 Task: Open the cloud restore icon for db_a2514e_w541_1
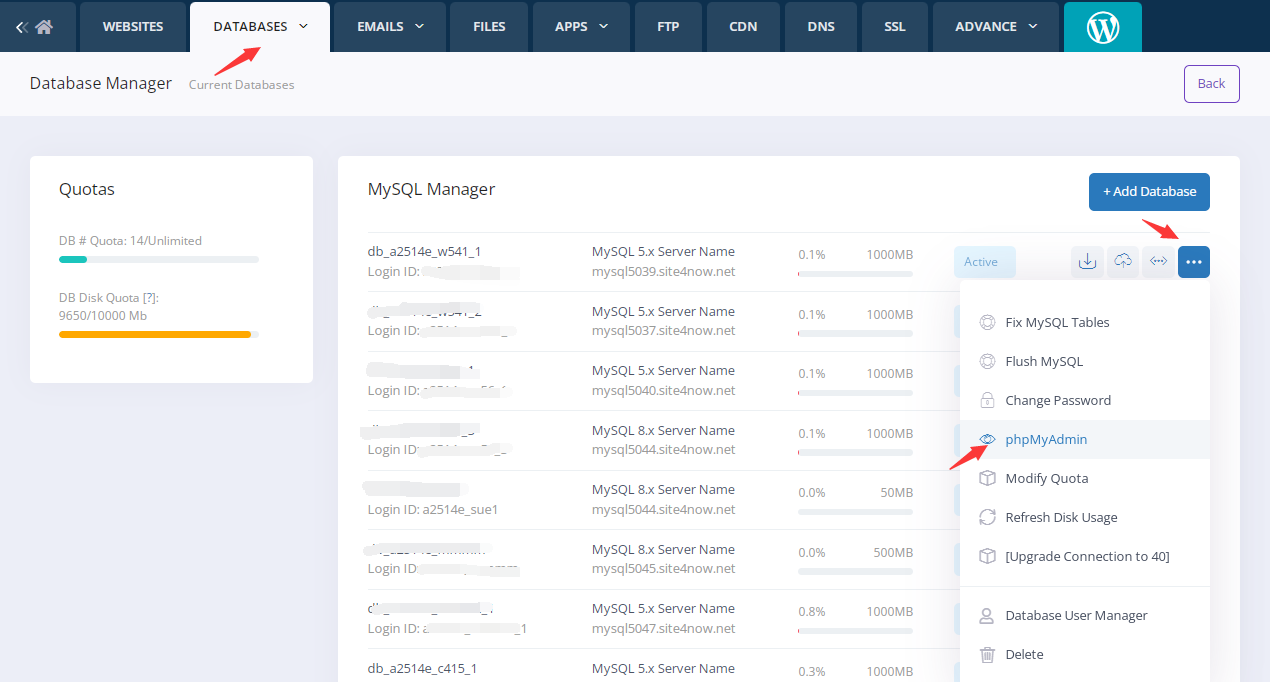coord(1122,261)
